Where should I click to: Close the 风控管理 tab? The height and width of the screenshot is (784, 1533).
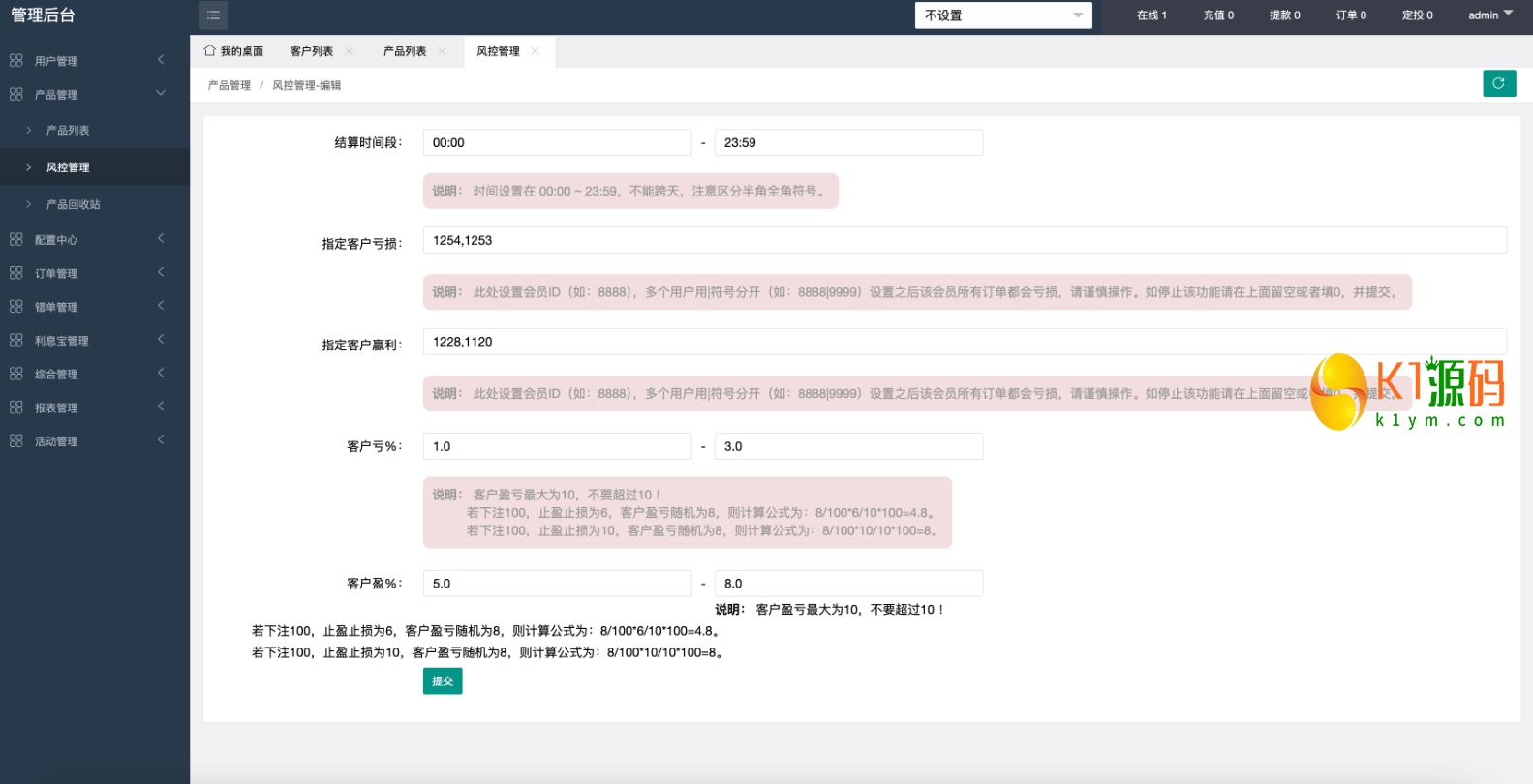(x=535, y=51)
